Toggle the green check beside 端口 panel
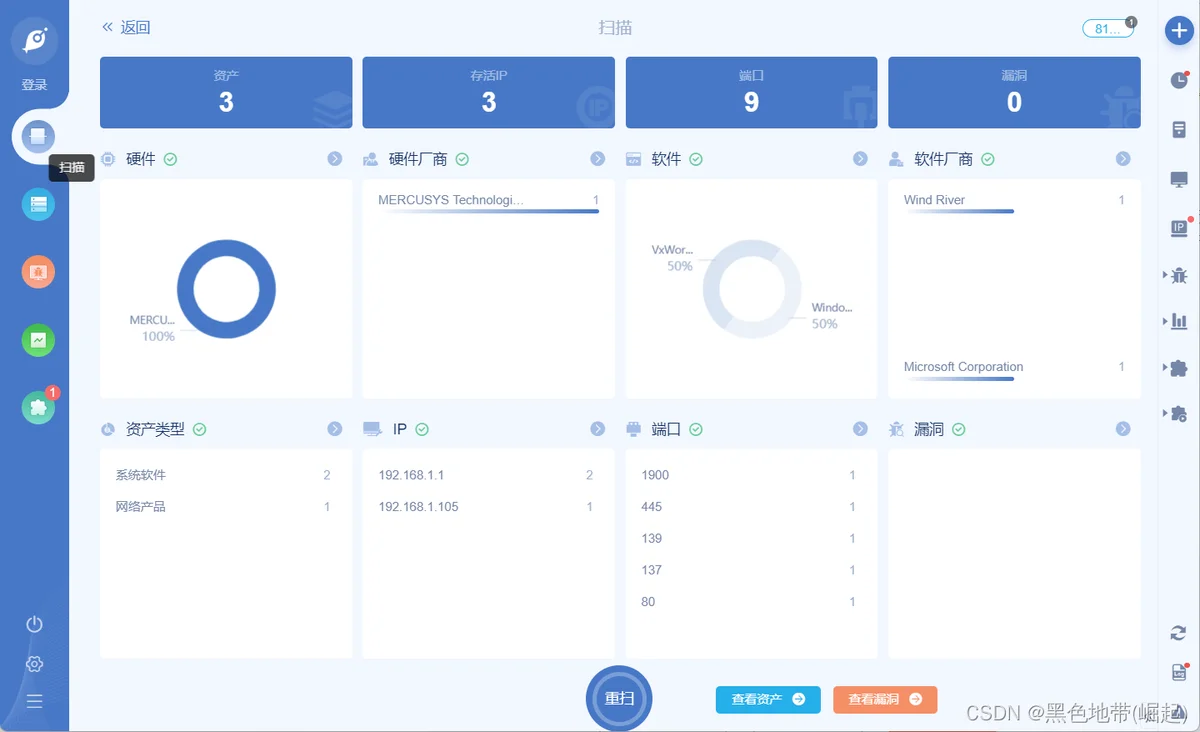 [x=696, y=429]
